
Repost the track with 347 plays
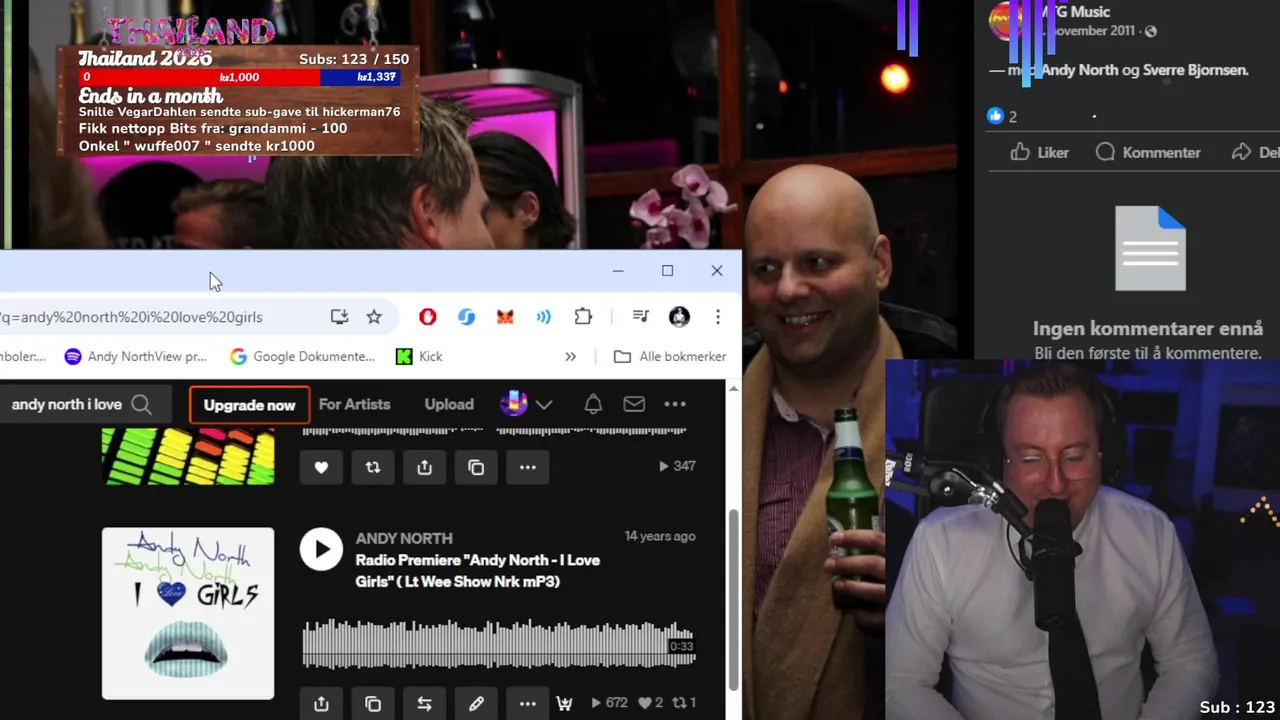pos(373,467)
